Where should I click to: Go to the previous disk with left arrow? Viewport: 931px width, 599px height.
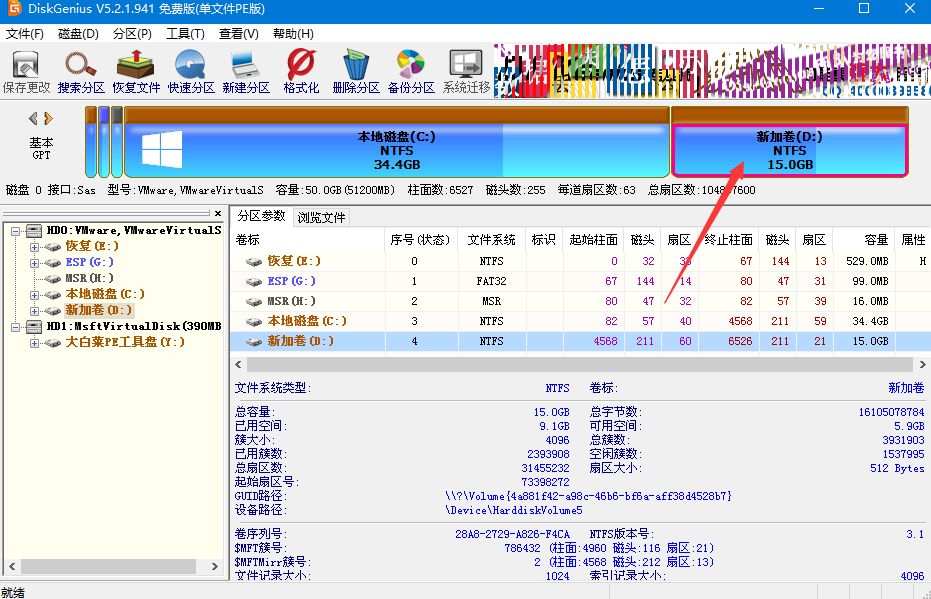coord(33,118)
